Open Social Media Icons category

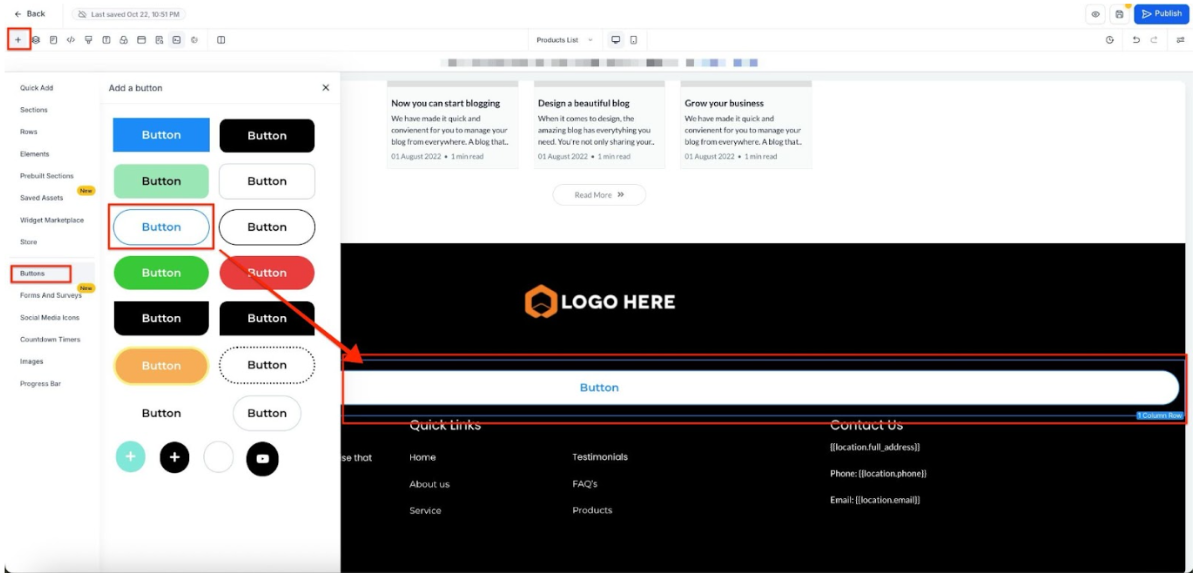(50, 317)
